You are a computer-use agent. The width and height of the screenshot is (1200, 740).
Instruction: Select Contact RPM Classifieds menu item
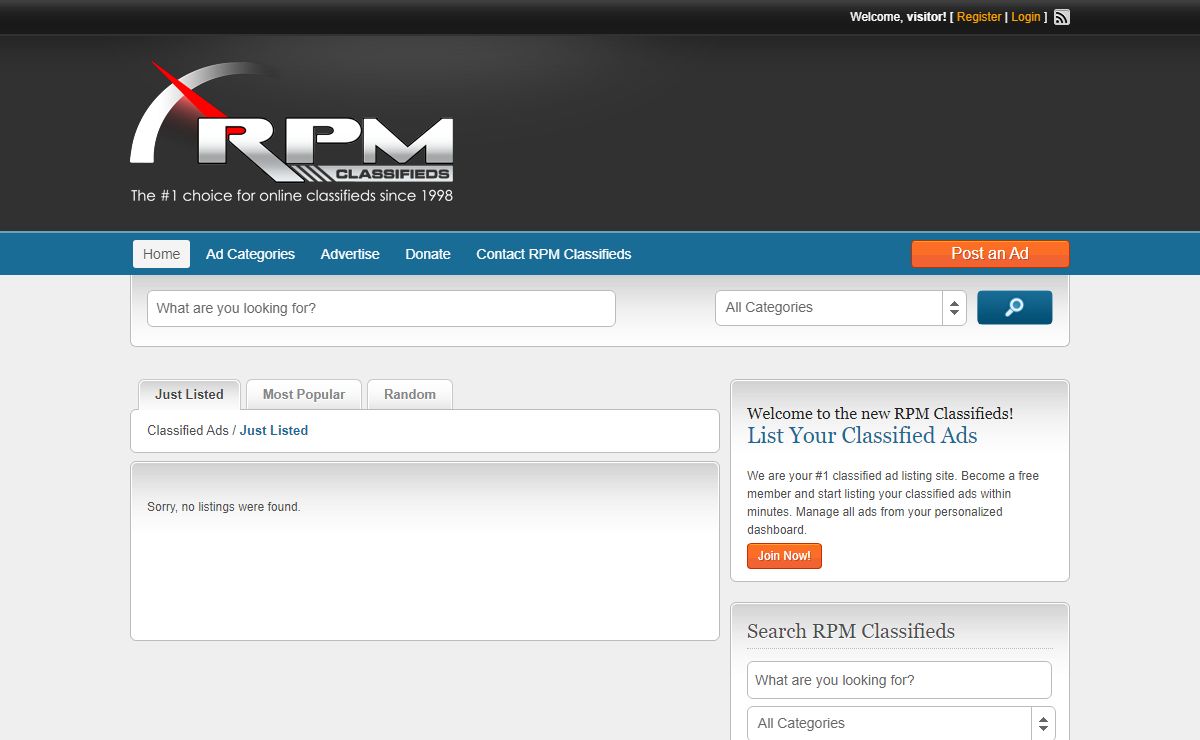553,254
